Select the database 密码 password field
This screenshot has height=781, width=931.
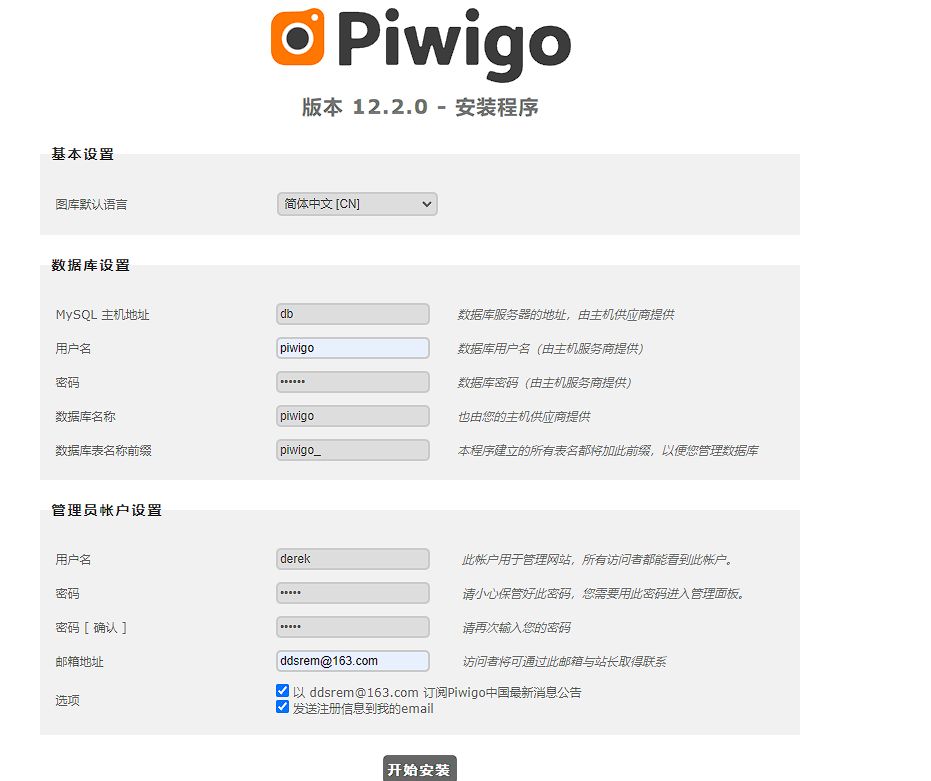(353, 382)
